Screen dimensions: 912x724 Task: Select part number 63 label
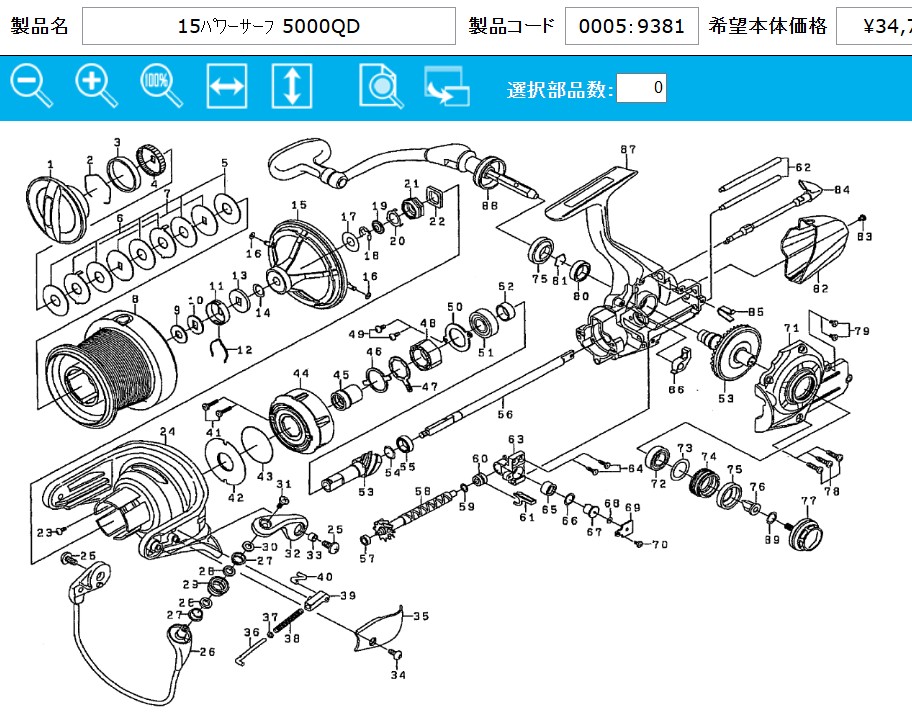(516, 439)
